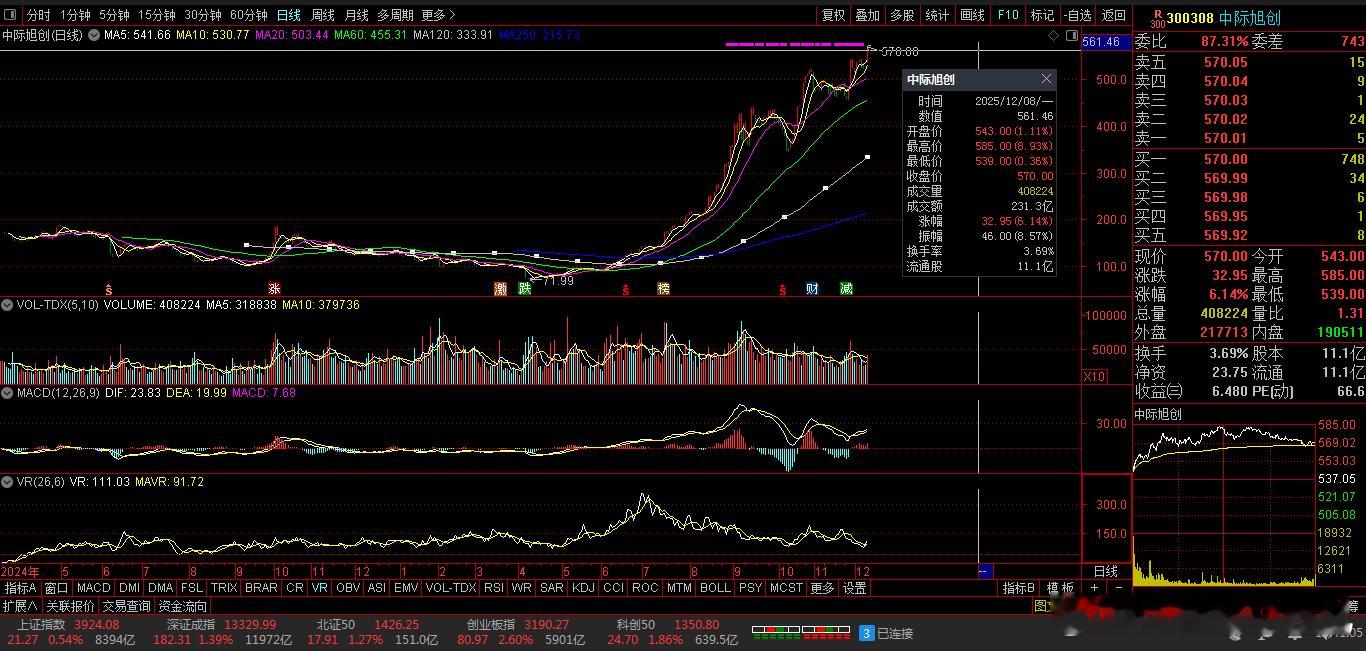Switch to 30分钟 period
The image size is (1366, 651).
[203, 15]
